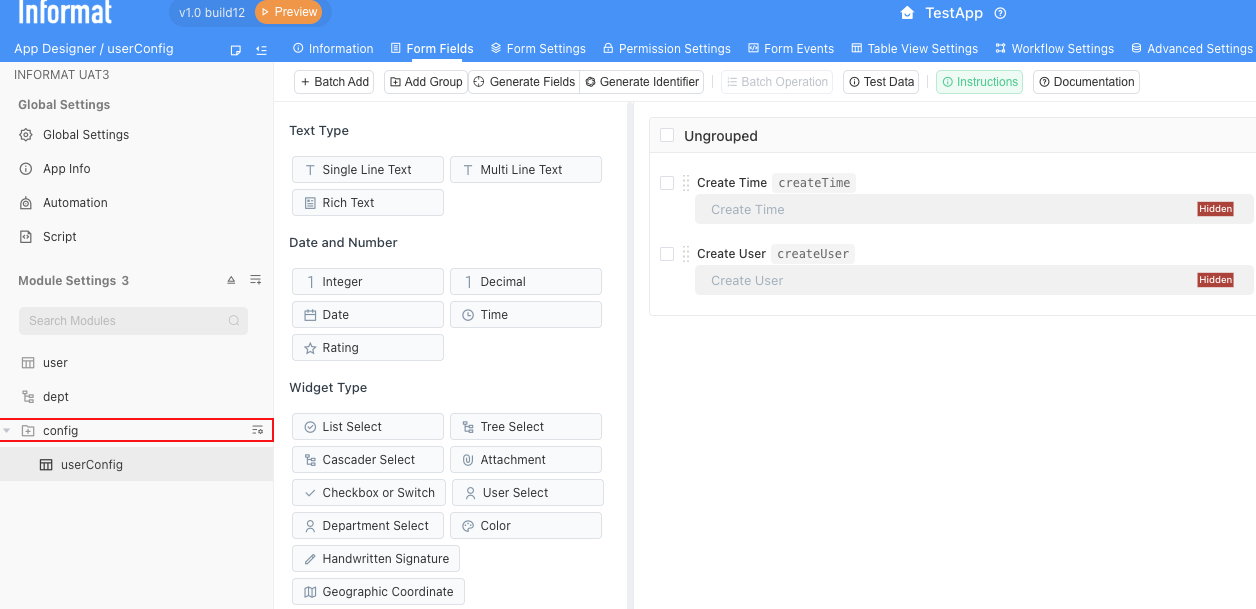Click the note icon in App Designer header
This screenshot has width=1256, height=609.
click(x=236, y=49)
